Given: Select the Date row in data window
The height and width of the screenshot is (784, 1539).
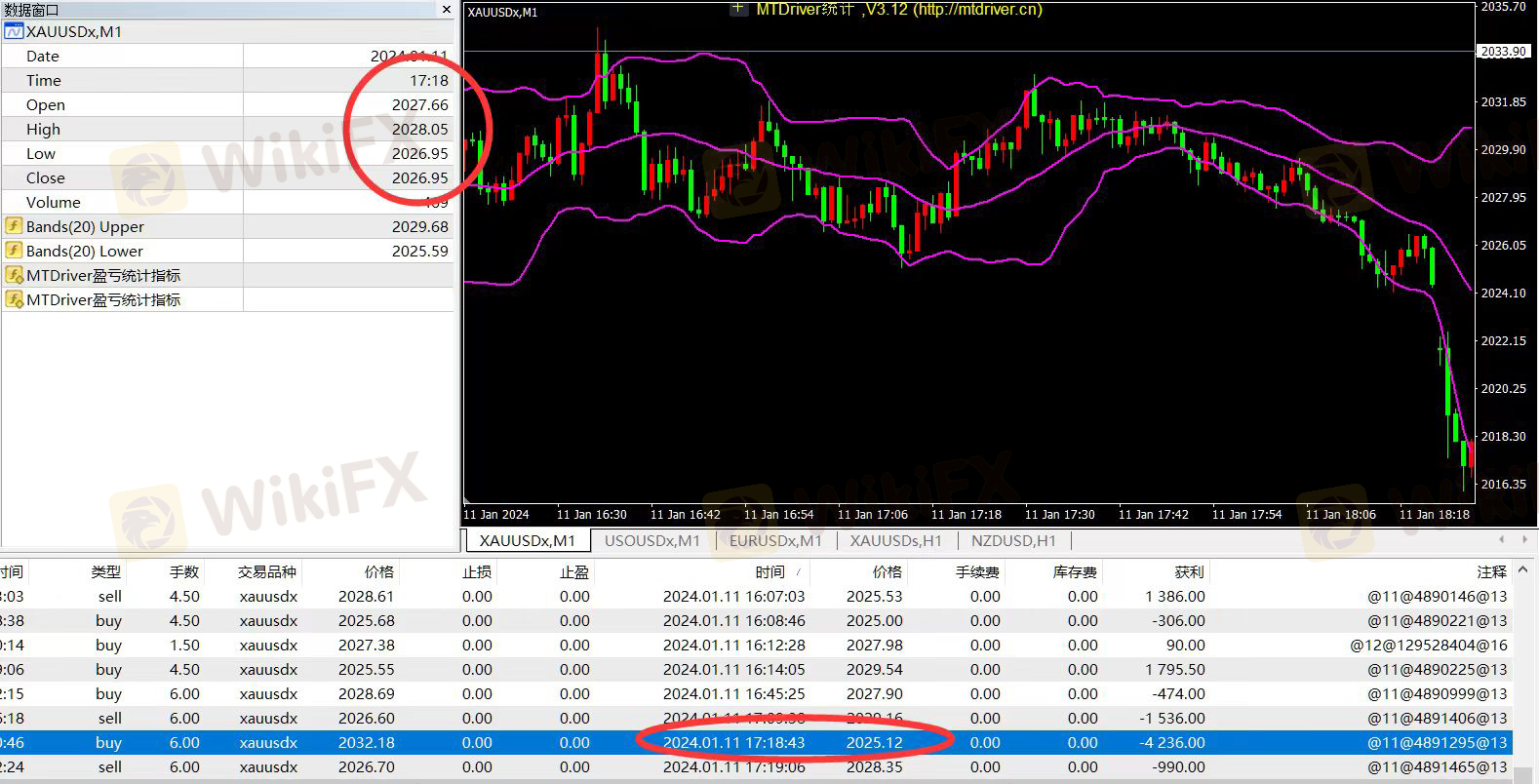Looking at the screenshot, I should [227, 56].
